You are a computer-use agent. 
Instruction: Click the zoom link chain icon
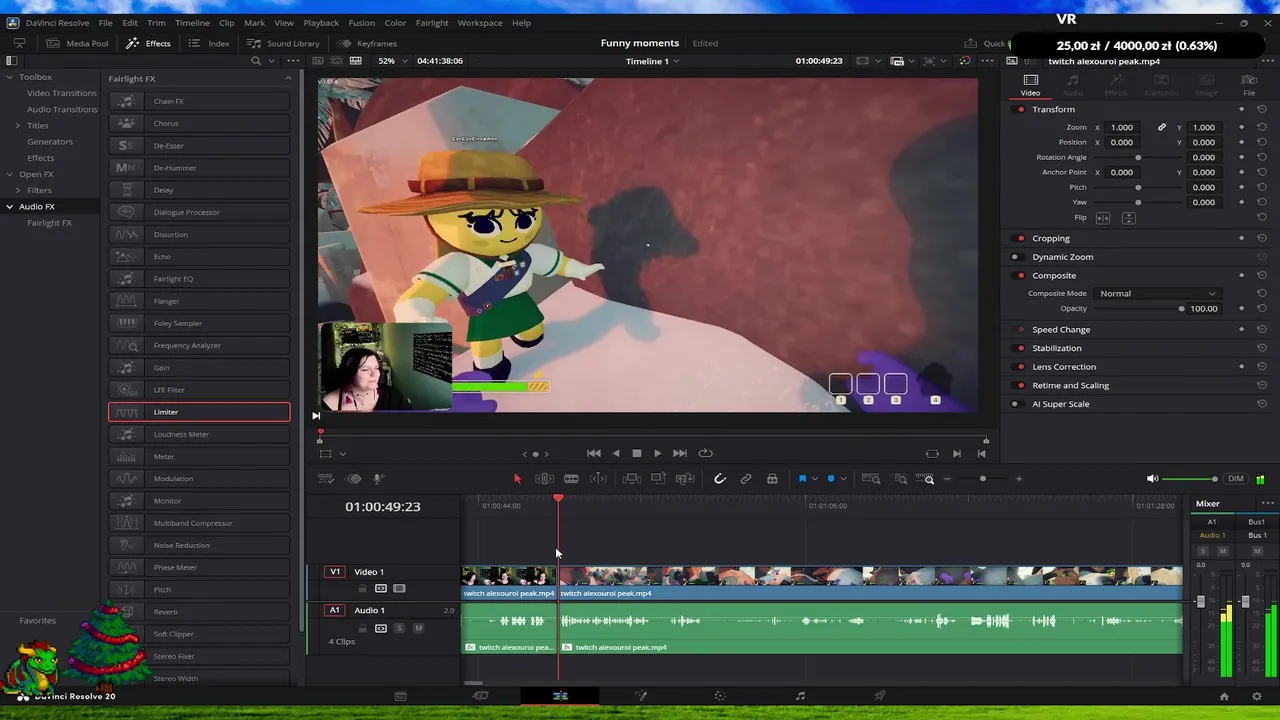click(1162, 128)
